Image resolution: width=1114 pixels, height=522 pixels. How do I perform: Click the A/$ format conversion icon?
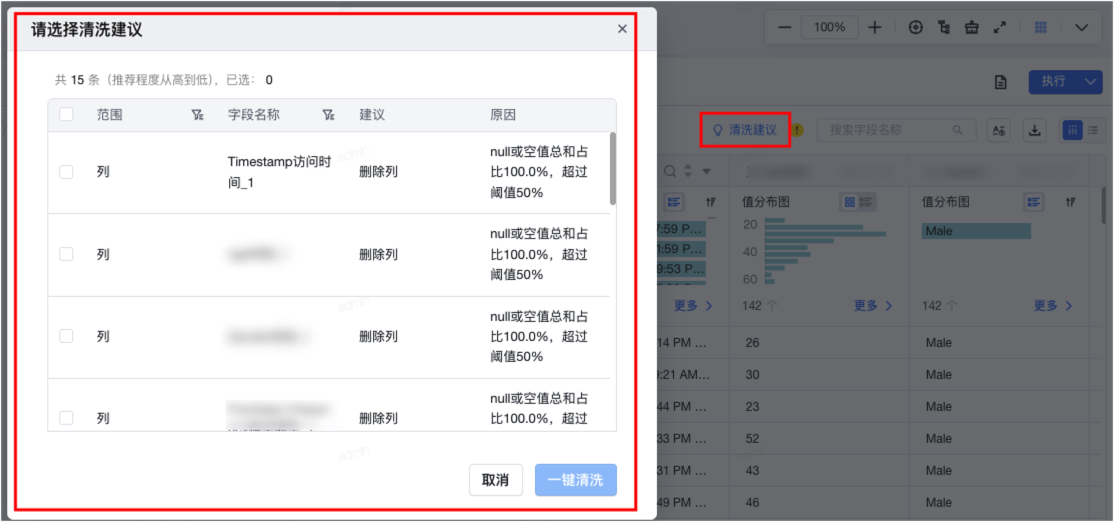(x=999, y=130)
